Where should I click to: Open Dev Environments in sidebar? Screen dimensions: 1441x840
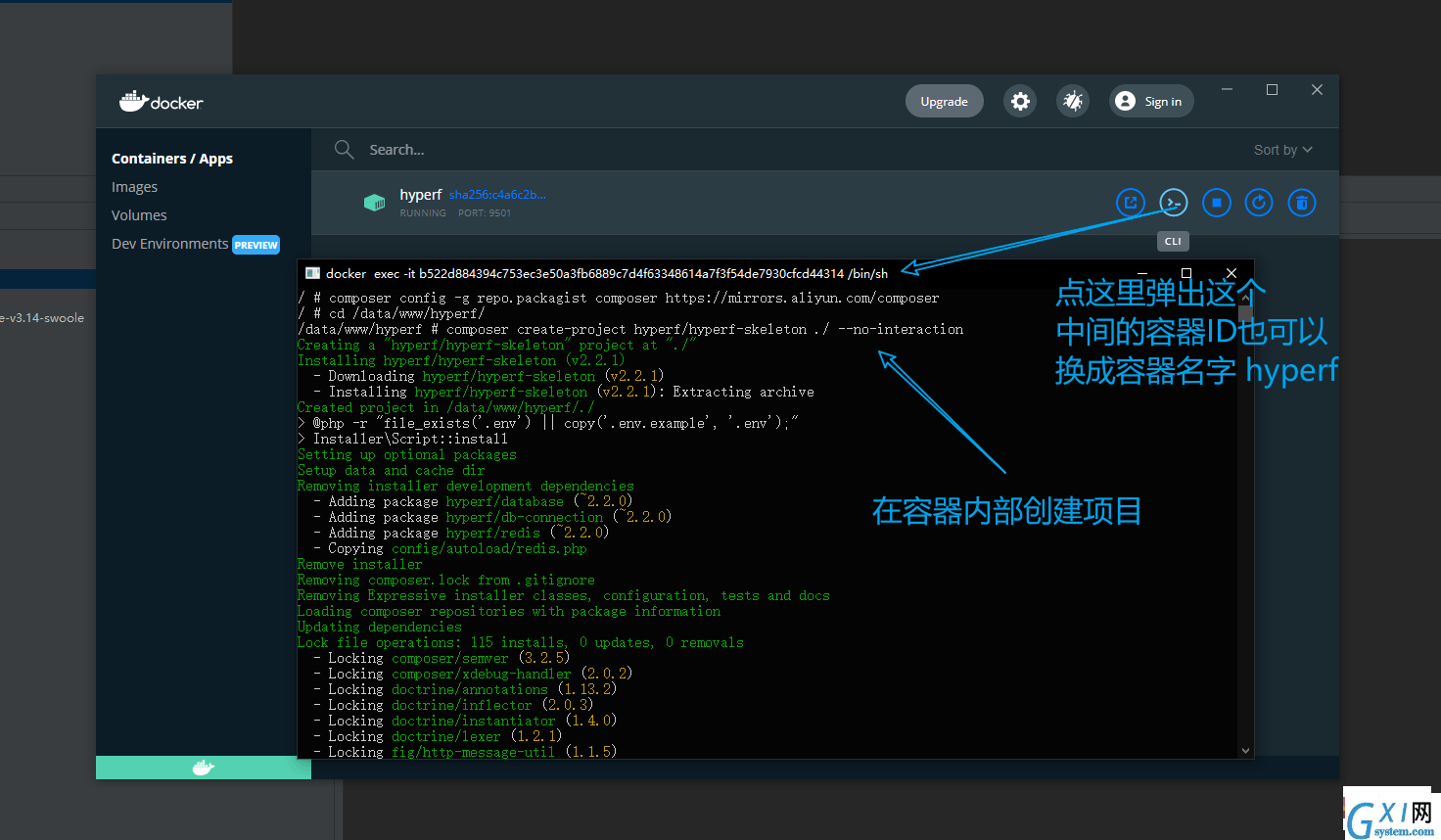point(169,244)
